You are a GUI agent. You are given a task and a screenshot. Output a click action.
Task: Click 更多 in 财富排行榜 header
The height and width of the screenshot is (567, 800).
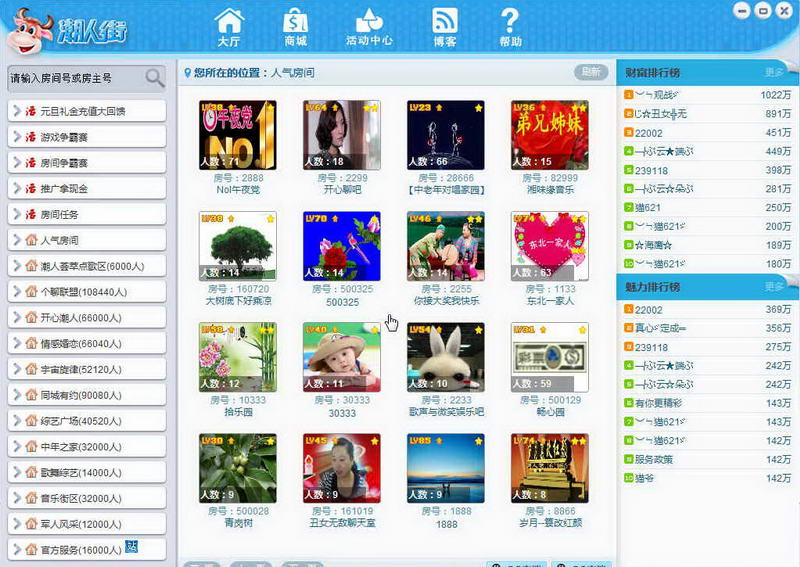(774, 72)
